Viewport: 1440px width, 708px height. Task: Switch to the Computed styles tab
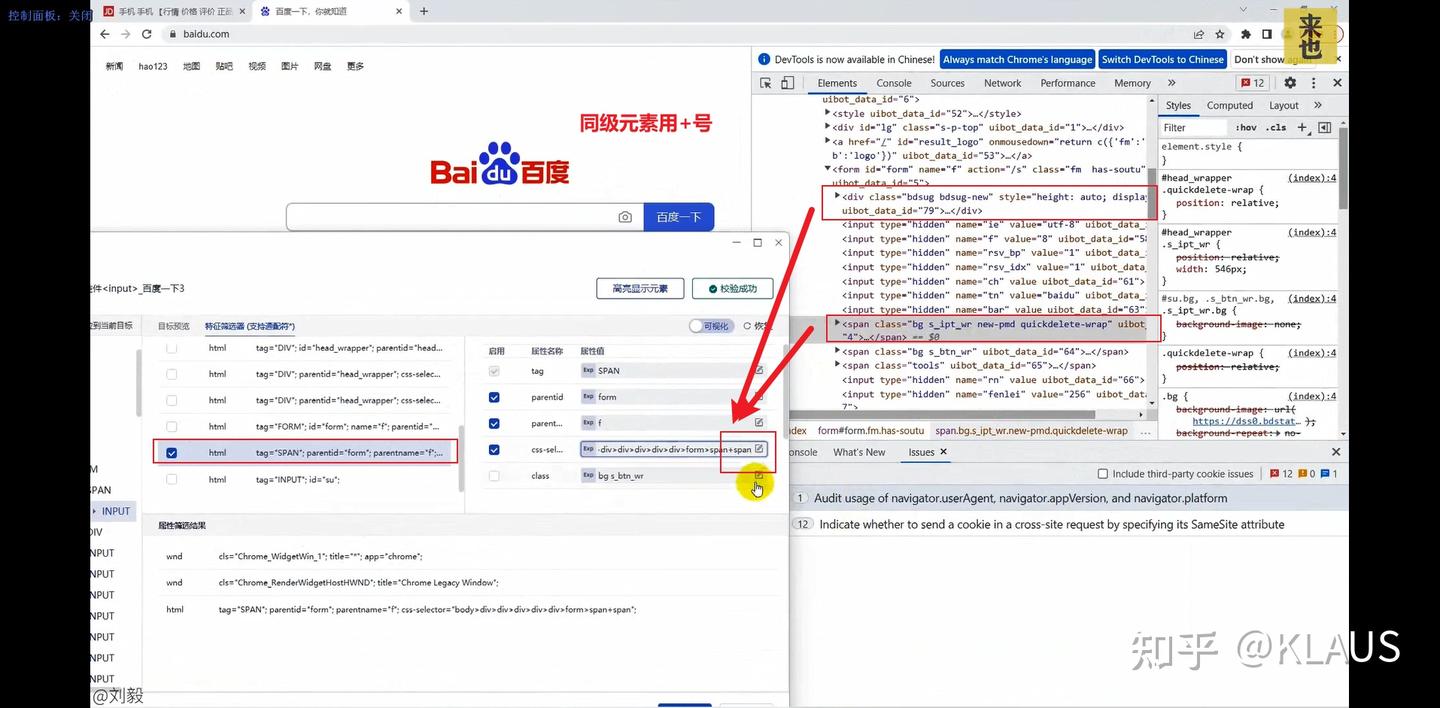coord(1230,105)
